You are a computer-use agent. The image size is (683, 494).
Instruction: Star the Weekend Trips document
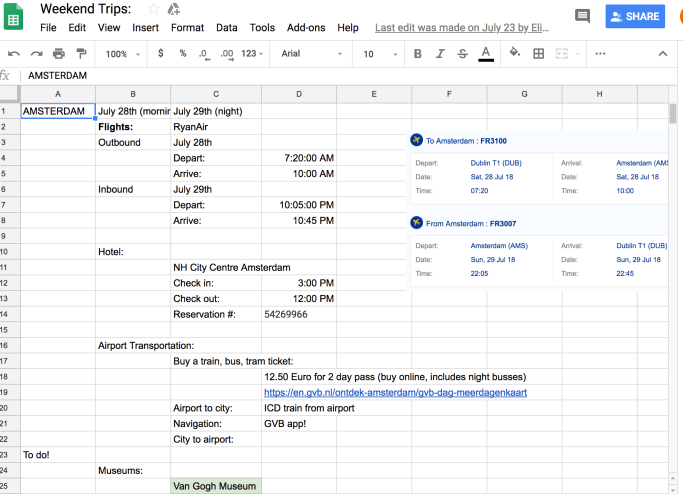tap(153, 9)
